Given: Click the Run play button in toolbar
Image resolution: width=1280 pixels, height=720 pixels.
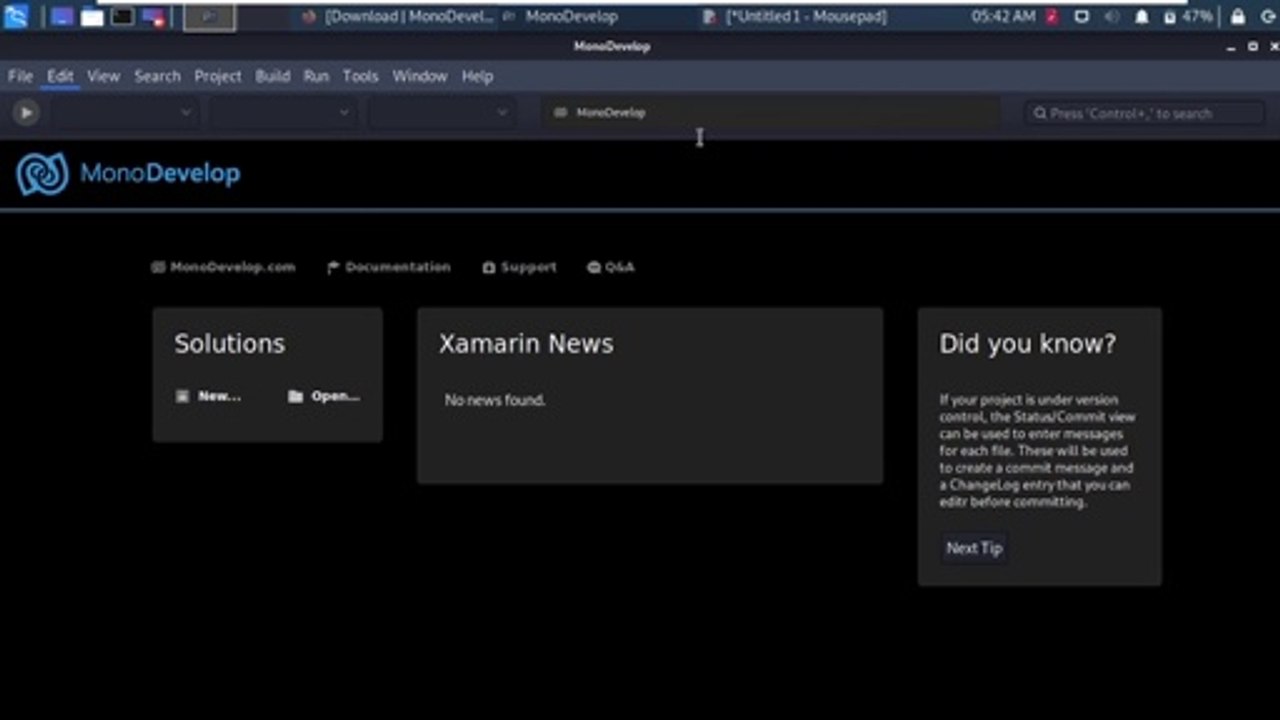Looking at the screenshot, I should click(x=26, y=113).
